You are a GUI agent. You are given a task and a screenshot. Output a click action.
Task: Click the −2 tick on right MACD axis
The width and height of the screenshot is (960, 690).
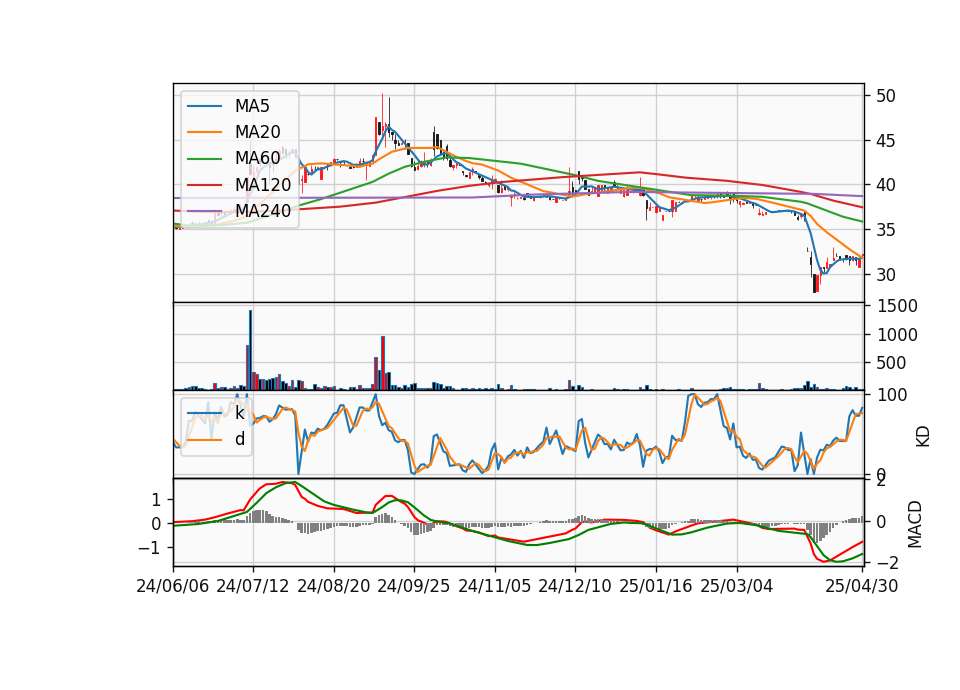coord(888,562)
